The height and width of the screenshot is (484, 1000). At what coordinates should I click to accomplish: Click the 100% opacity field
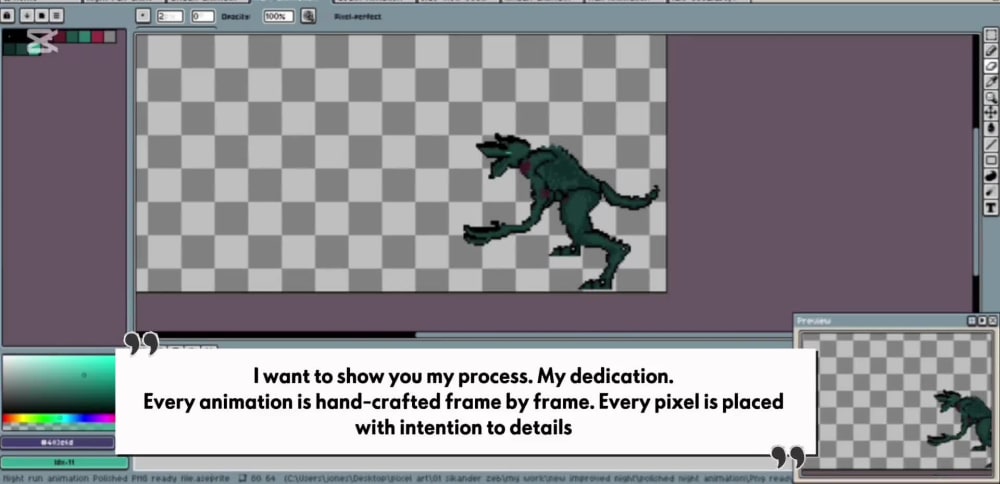279,16
